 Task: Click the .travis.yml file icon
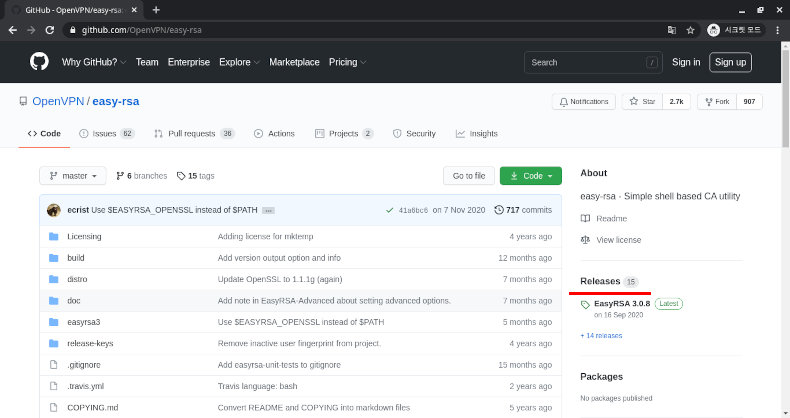pos(53,386)
